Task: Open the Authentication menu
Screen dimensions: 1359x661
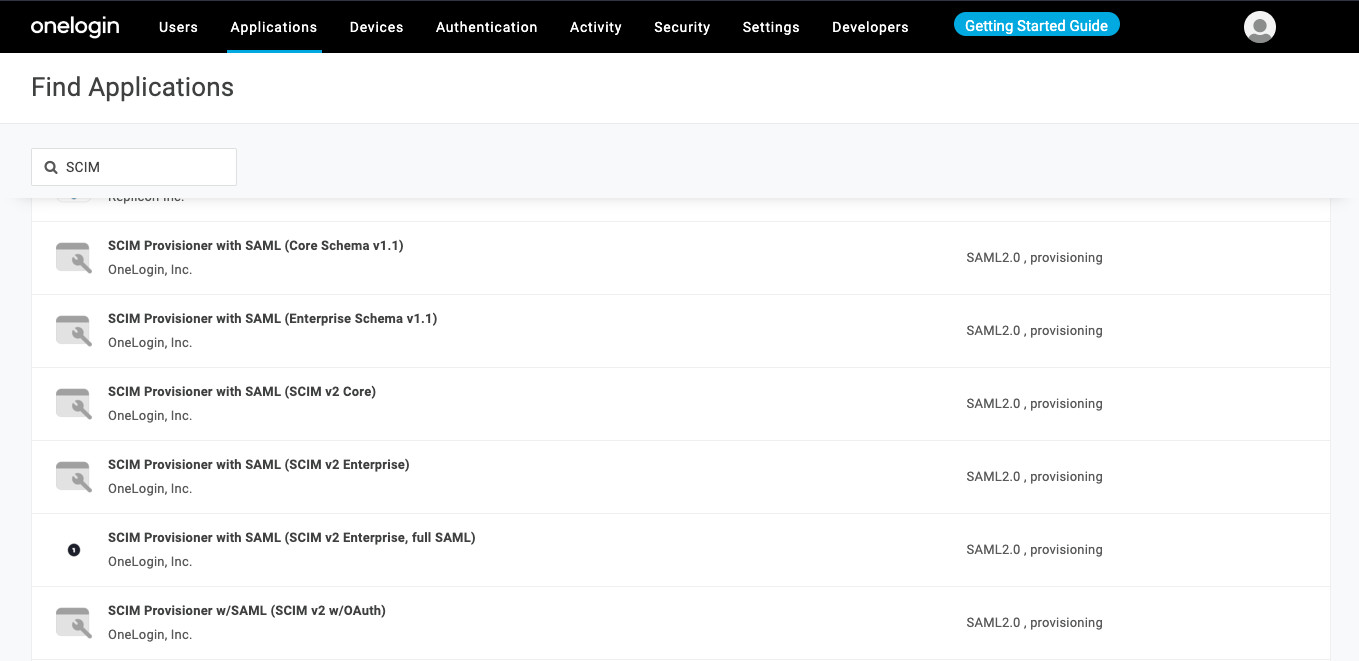Action: tap(486, 27)
